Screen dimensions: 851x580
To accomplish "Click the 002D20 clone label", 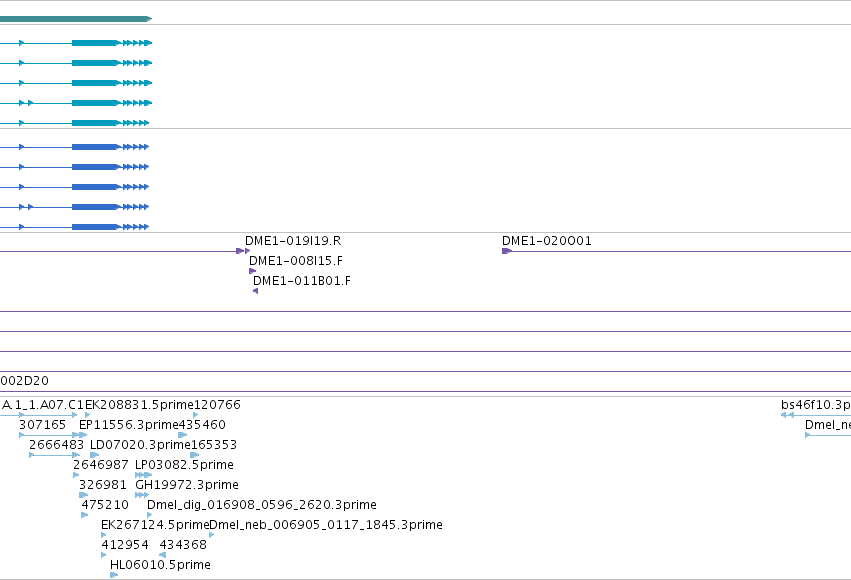I will (x=24, y=381).
